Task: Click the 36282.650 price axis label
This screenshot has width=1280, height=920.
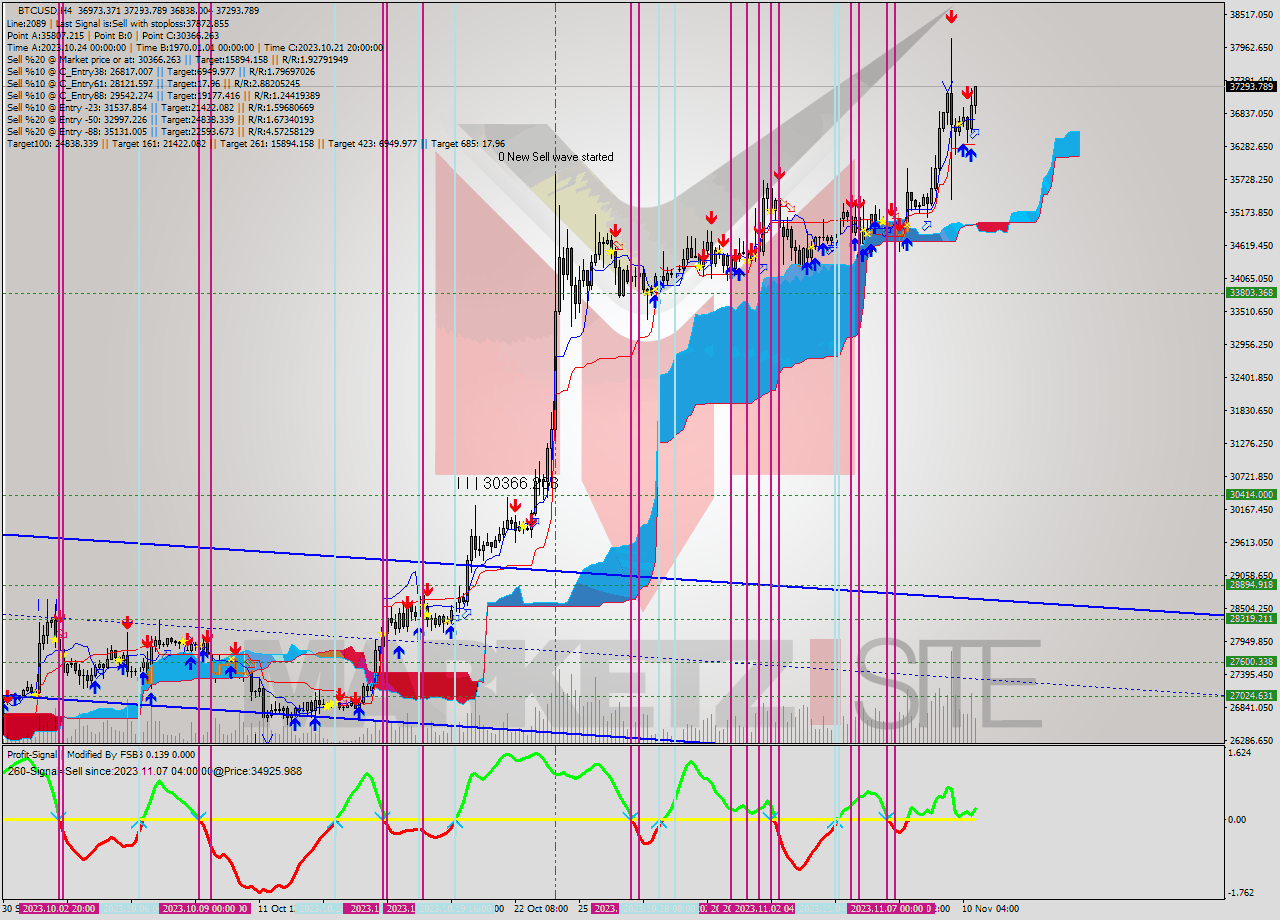Action: pos(1250,146)
